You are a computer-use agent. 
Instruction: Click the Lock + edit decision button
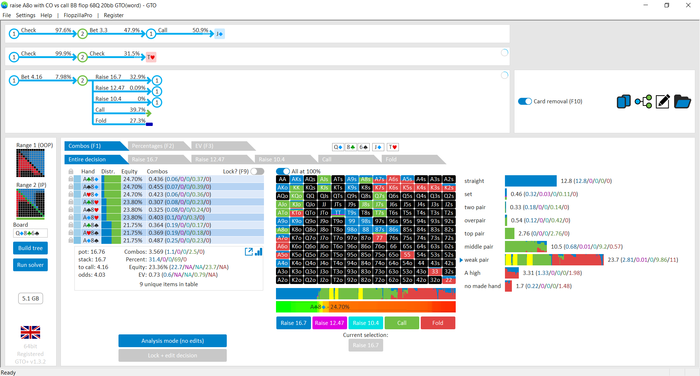172,355
